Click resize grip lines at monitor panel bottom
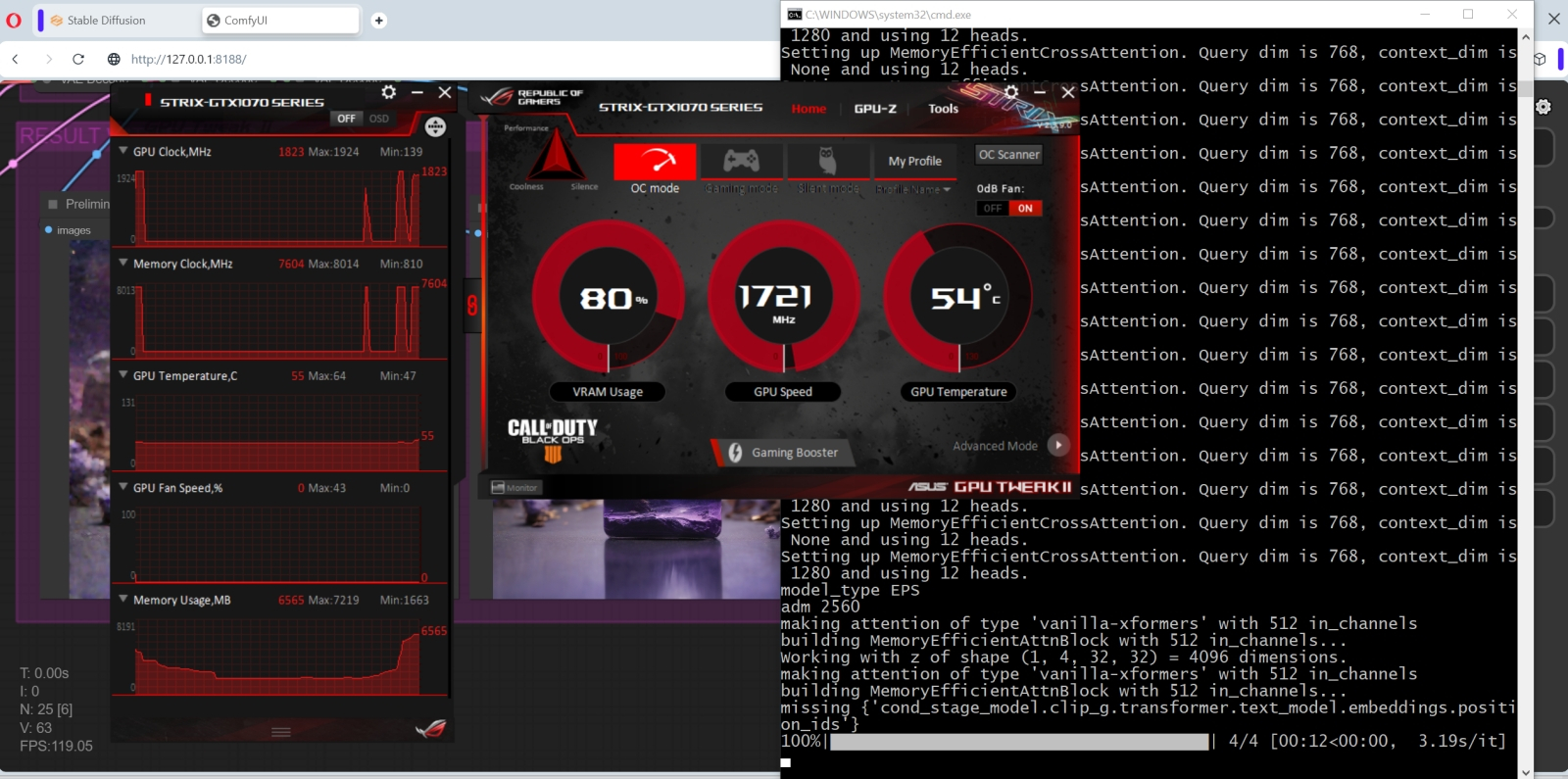The width and height of the screenshot is (1568, 779). click(281, 732)
